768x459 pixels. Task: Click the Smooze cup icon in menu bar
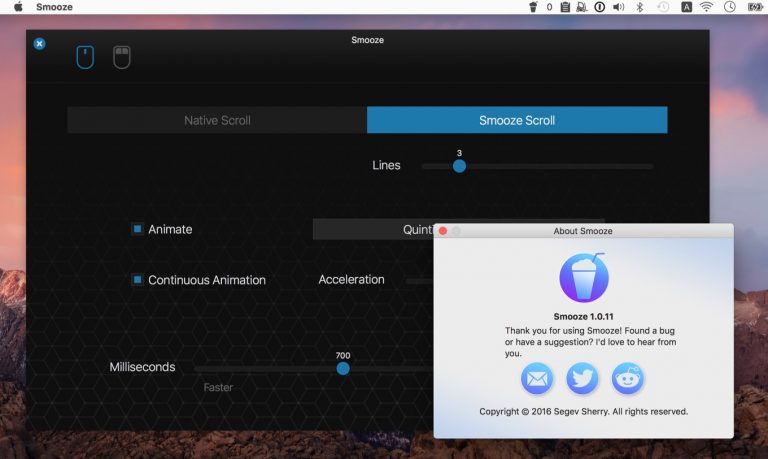[532, 7]
